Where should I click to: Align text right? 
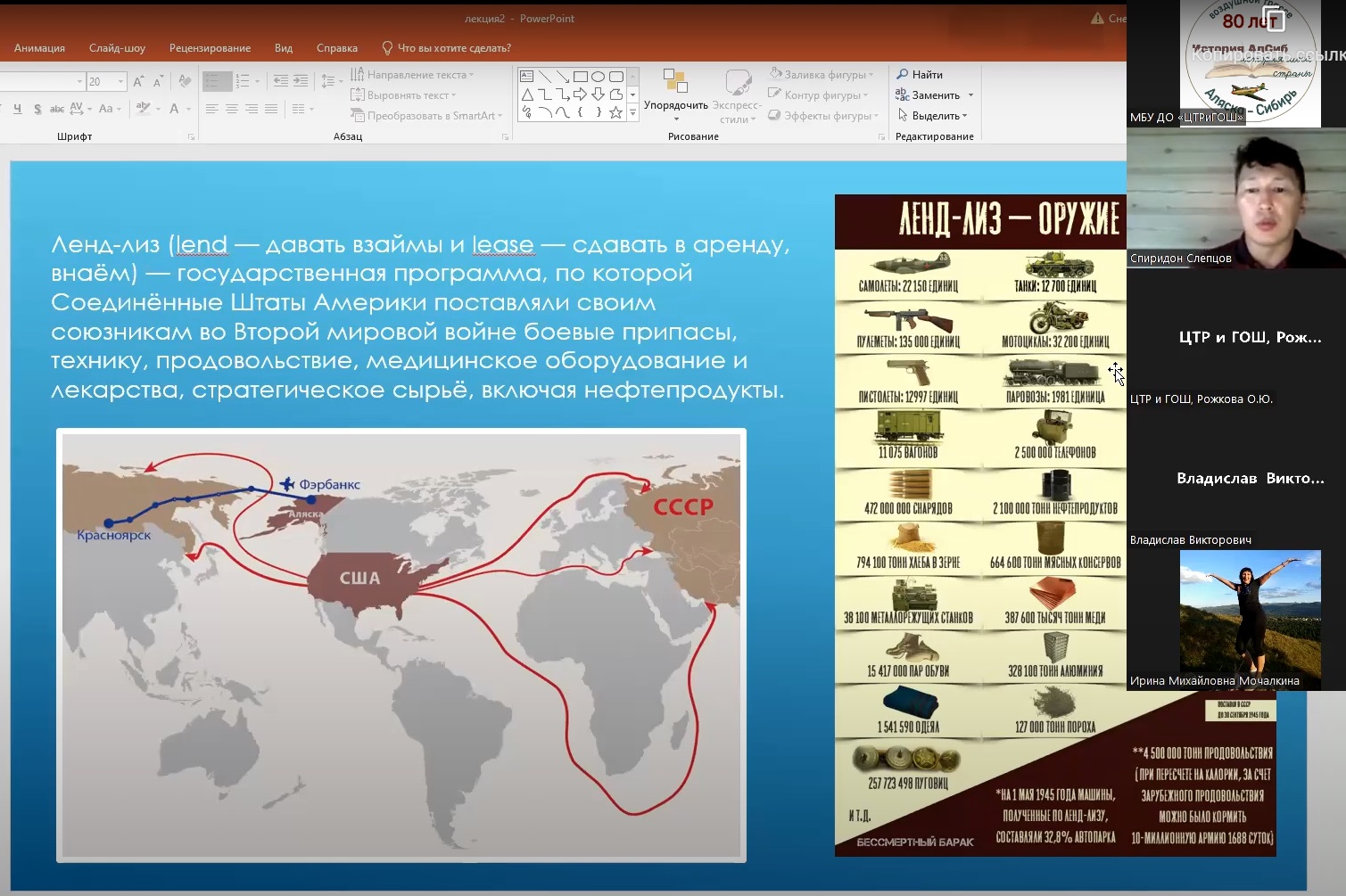coord(252,109)
